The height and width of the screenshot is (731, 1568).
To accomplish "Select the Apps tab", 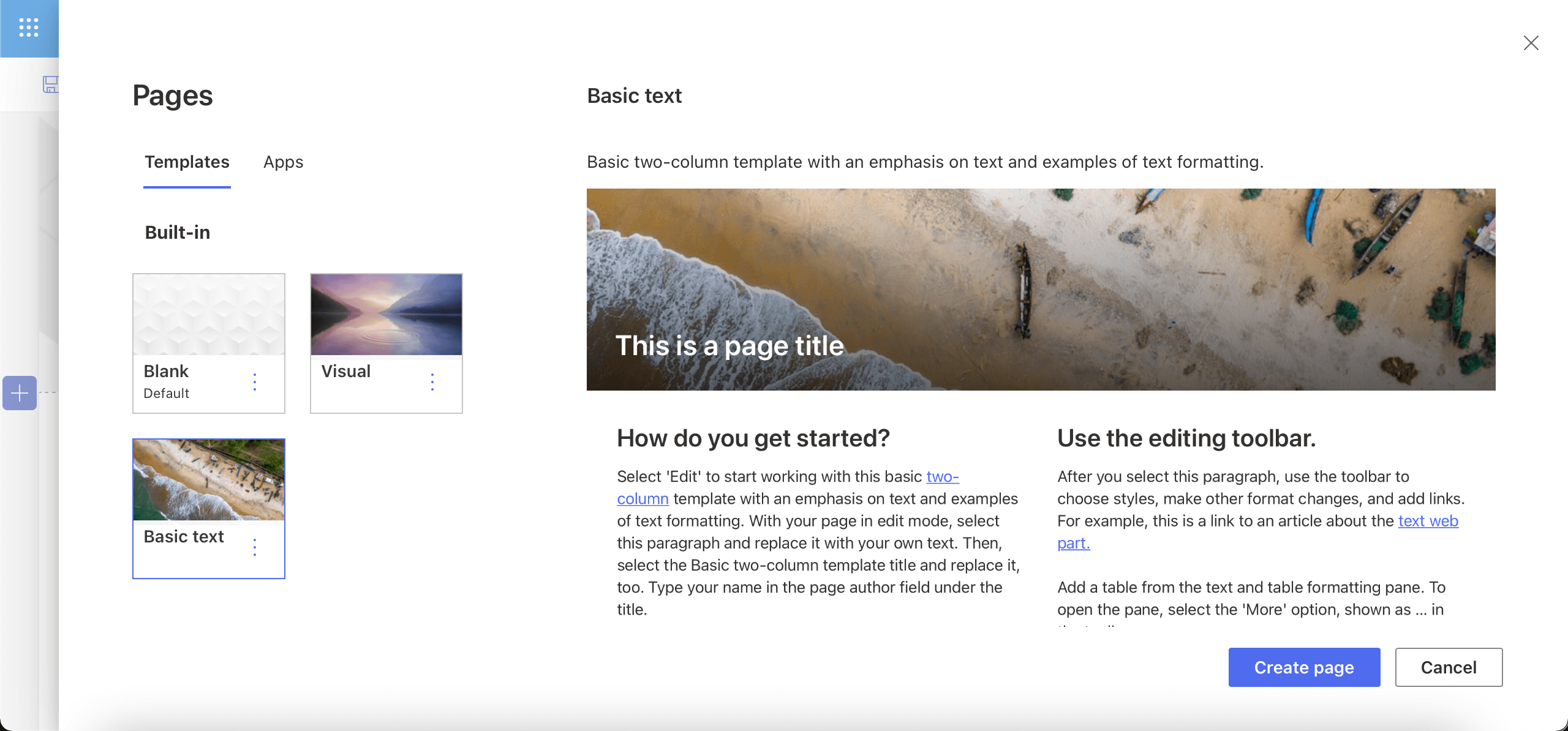I will click(x=283, y=161).
